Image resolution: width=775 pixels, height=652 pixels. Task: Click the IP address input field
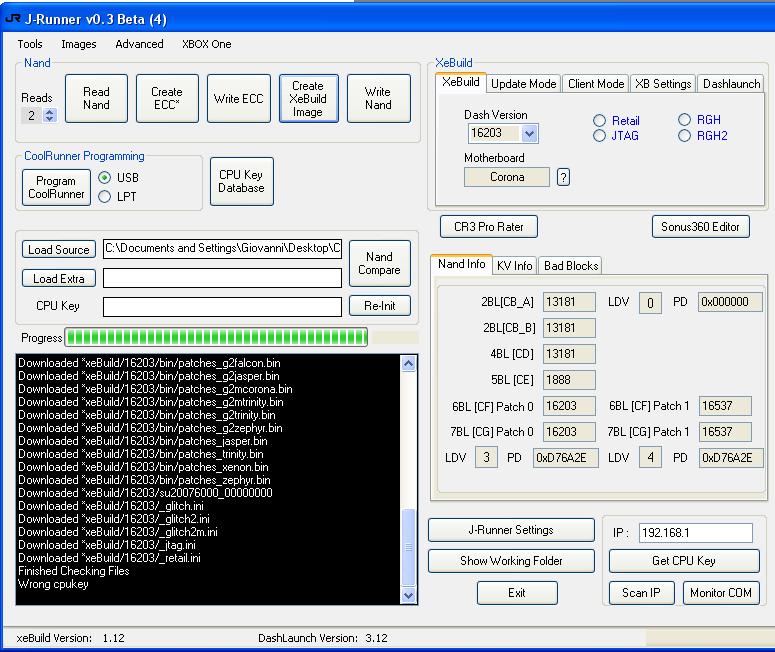[695, 533]
